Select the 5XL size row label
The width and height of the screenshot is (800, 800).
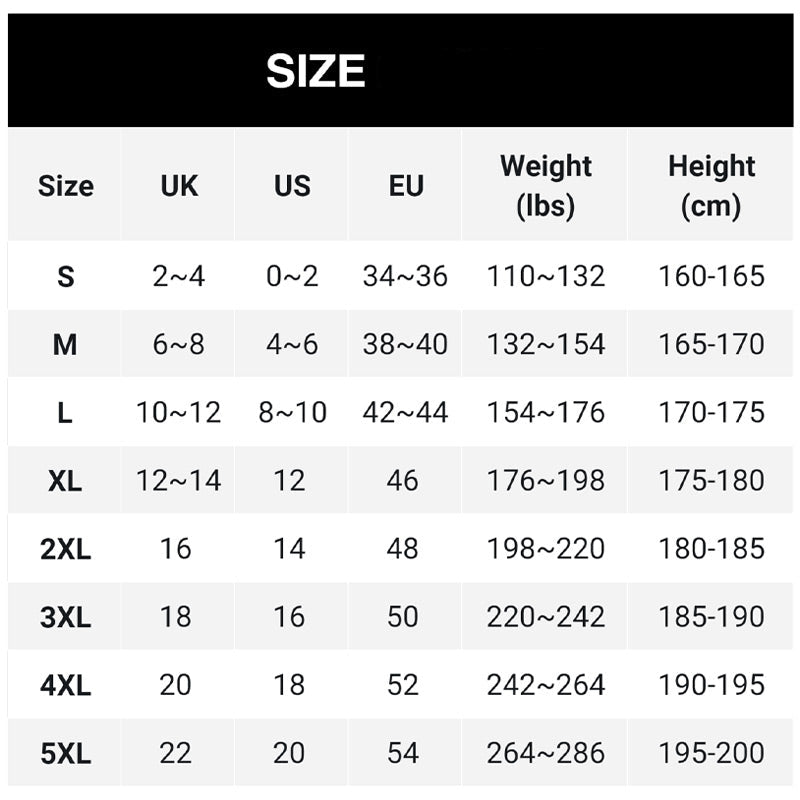click(65, 754)
